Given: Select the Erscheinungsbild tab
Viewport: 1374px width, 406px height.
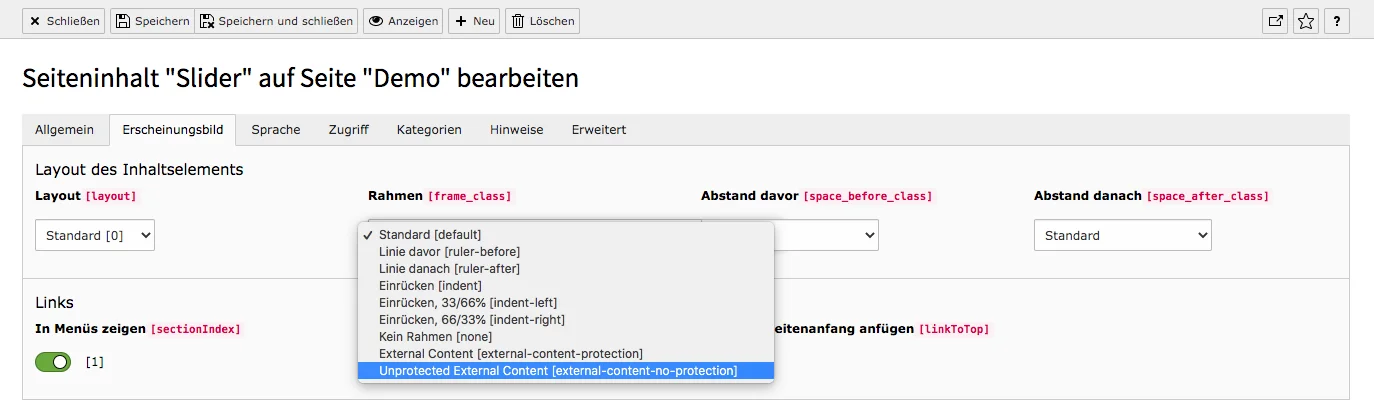Looking at the screenshot, I should pyautogui.click(x=172, y=130).
